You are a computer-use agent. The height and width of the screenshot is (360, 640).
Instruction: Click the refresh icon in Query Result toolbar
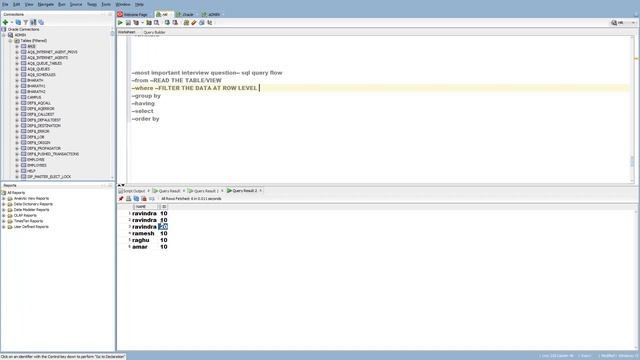(136, 199)
